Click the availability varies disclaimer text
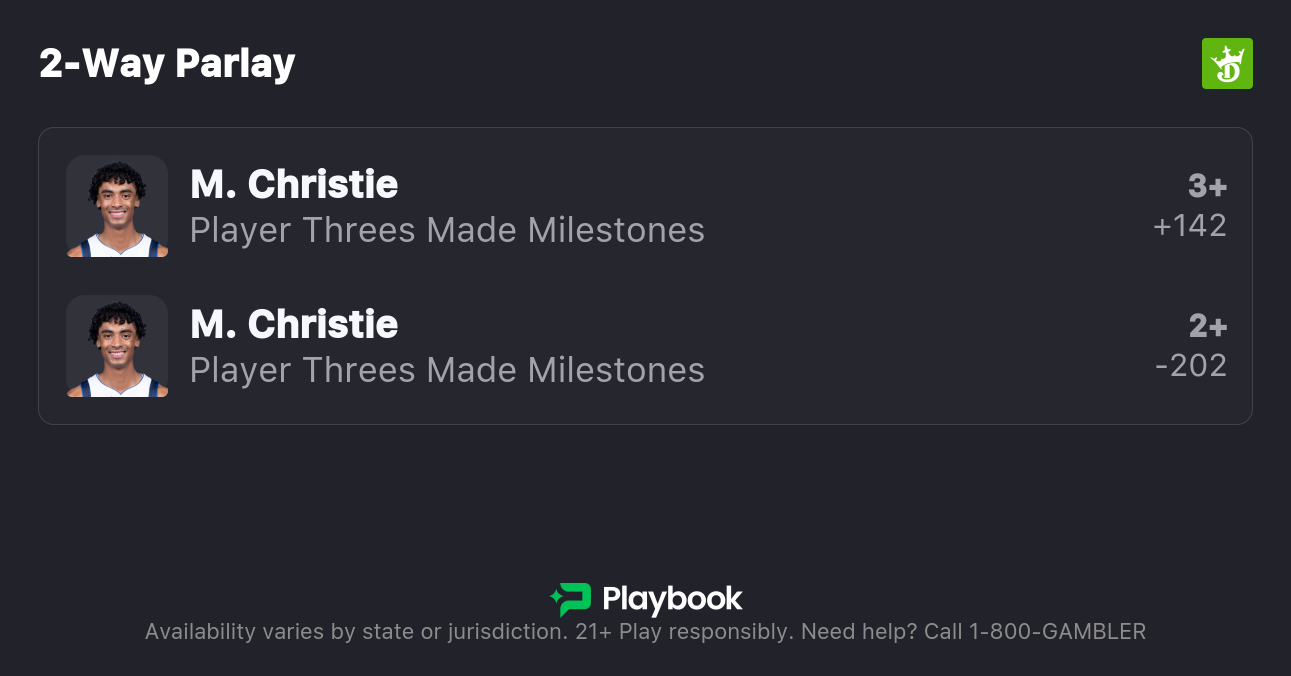 click(x=355, y=632)
